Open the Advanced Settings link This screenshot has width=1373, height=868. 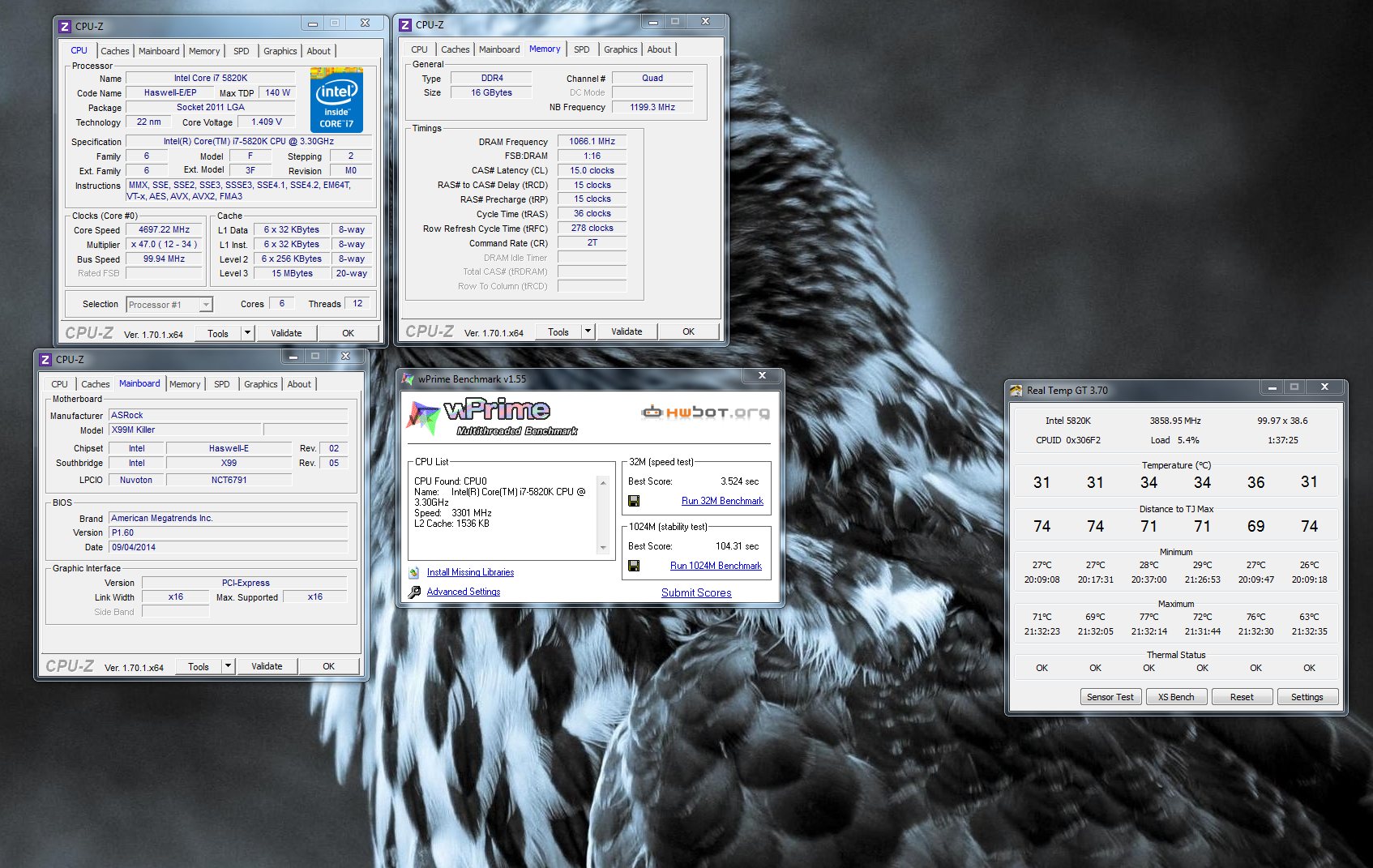464,592
